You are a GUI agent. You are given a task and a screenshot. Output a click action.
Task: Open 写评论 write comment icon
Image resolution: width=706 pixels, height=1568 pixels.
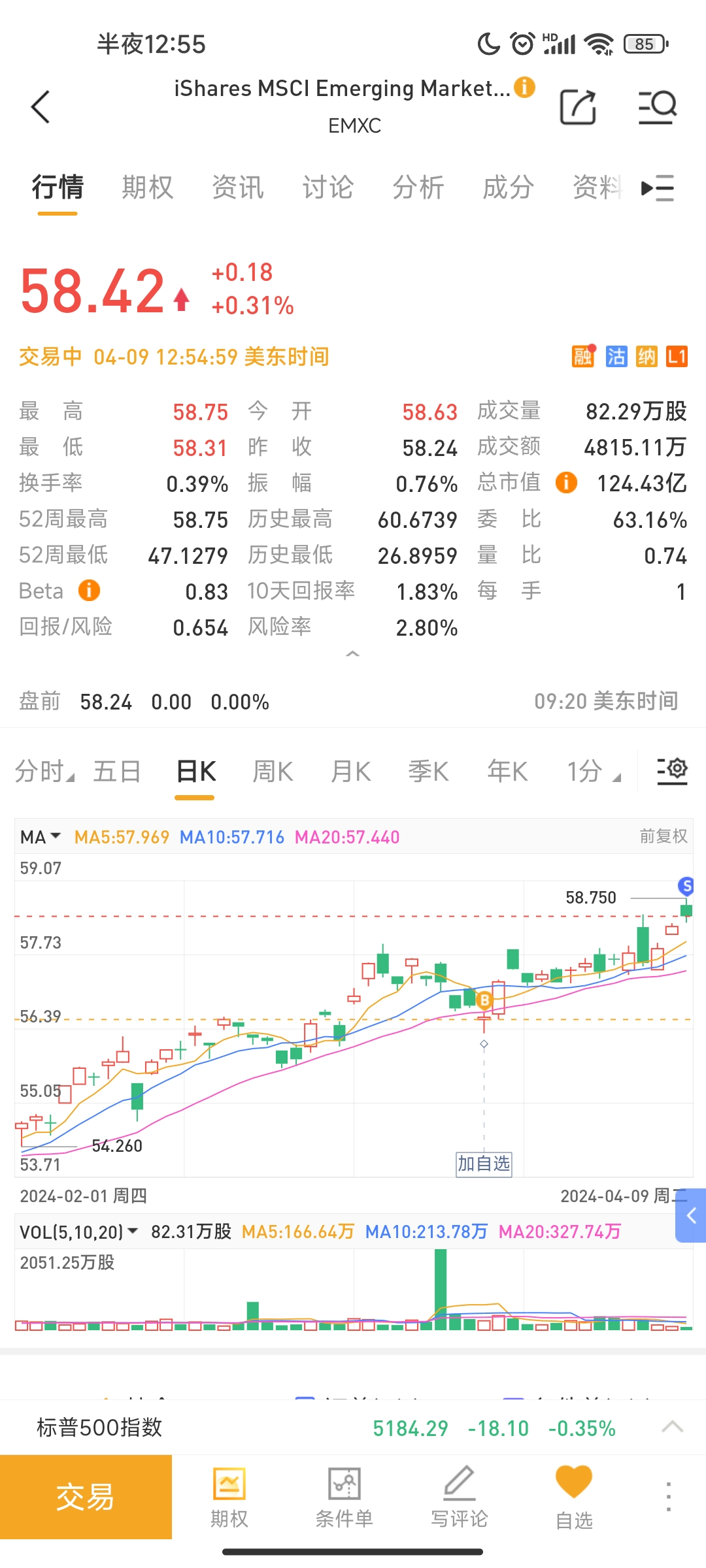460,1497
